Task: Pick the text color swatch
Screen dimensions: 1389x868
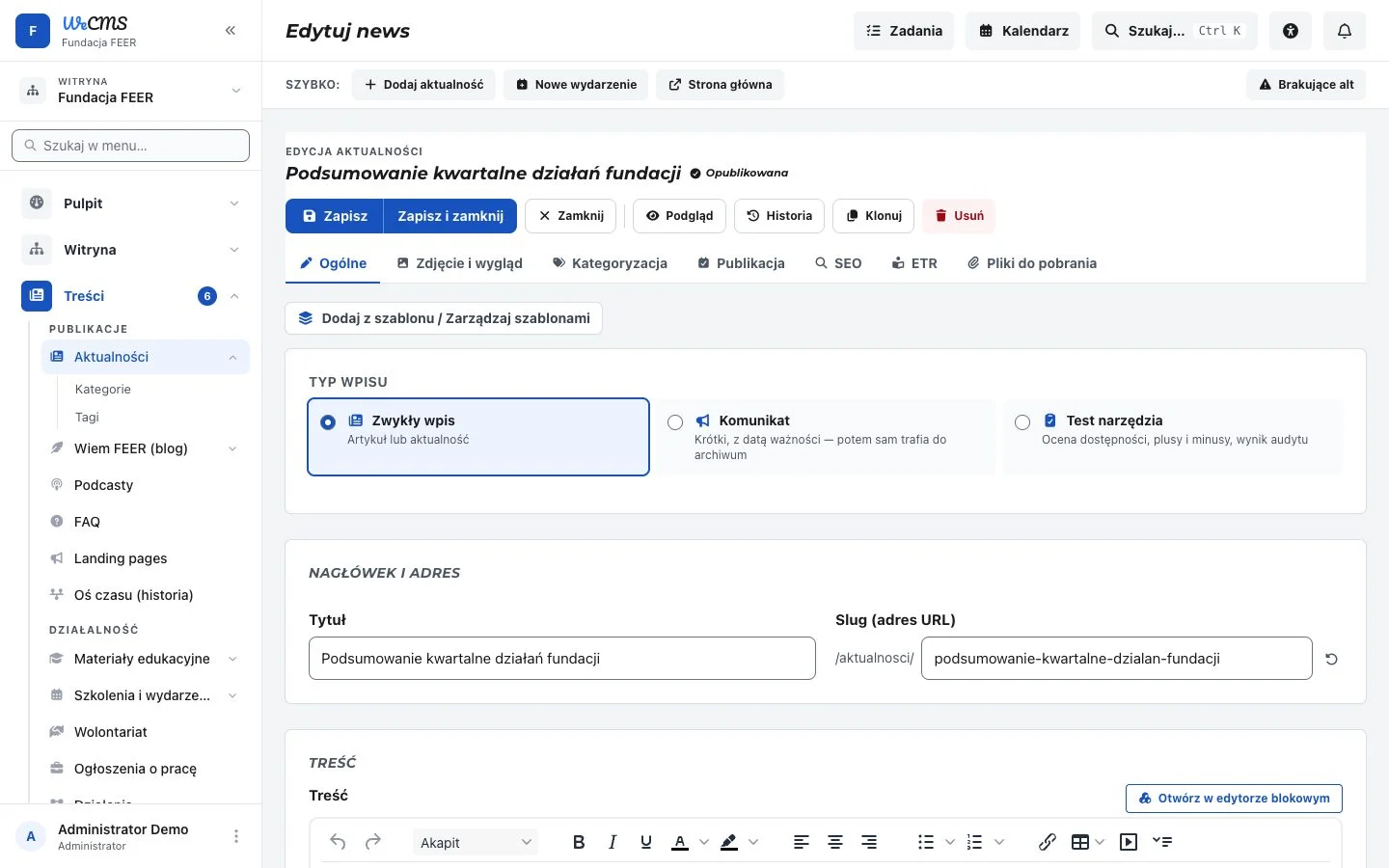Action: (680, 842)
